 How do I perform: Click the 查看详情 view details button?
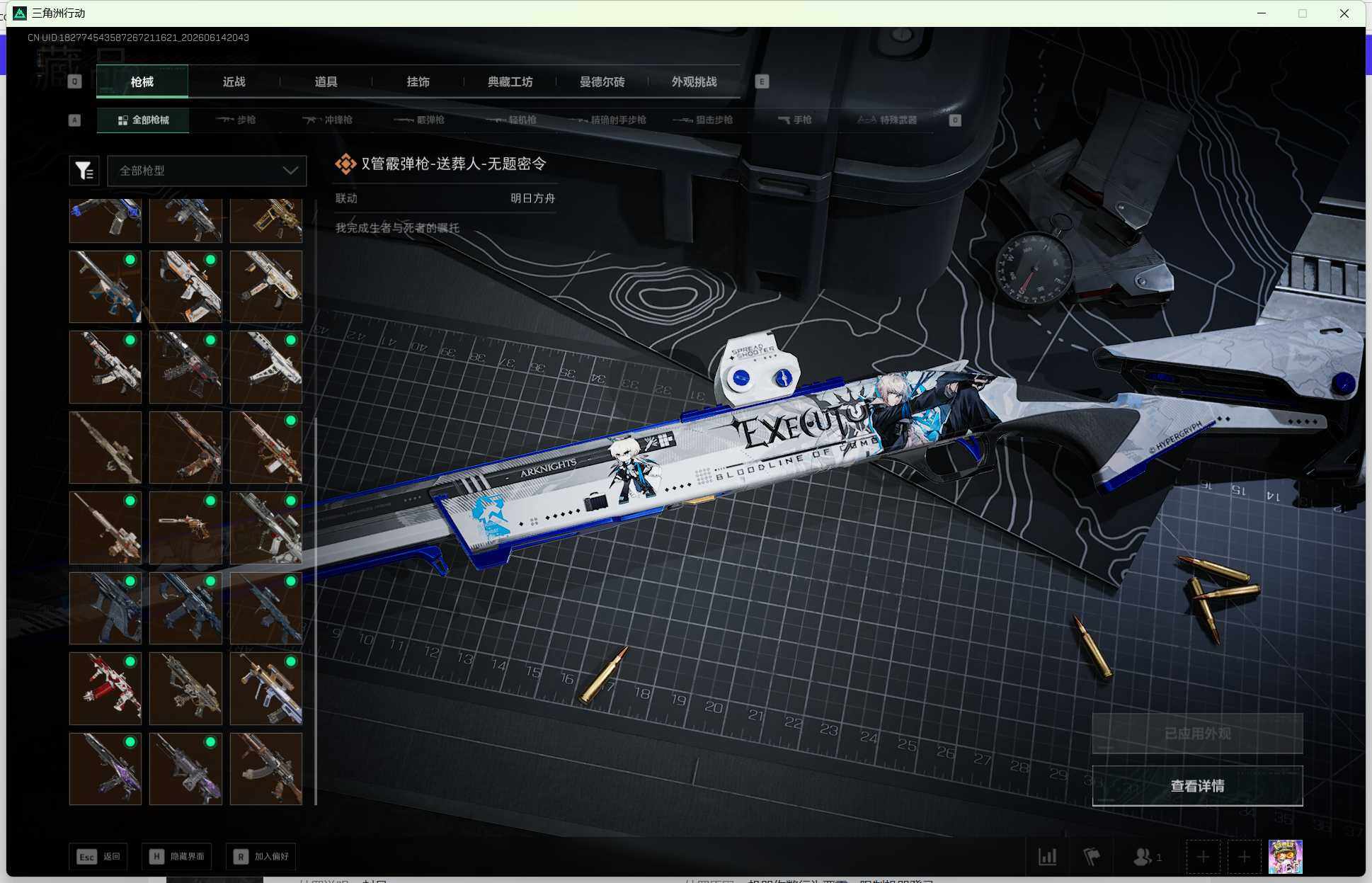(x=1197, y=786)
